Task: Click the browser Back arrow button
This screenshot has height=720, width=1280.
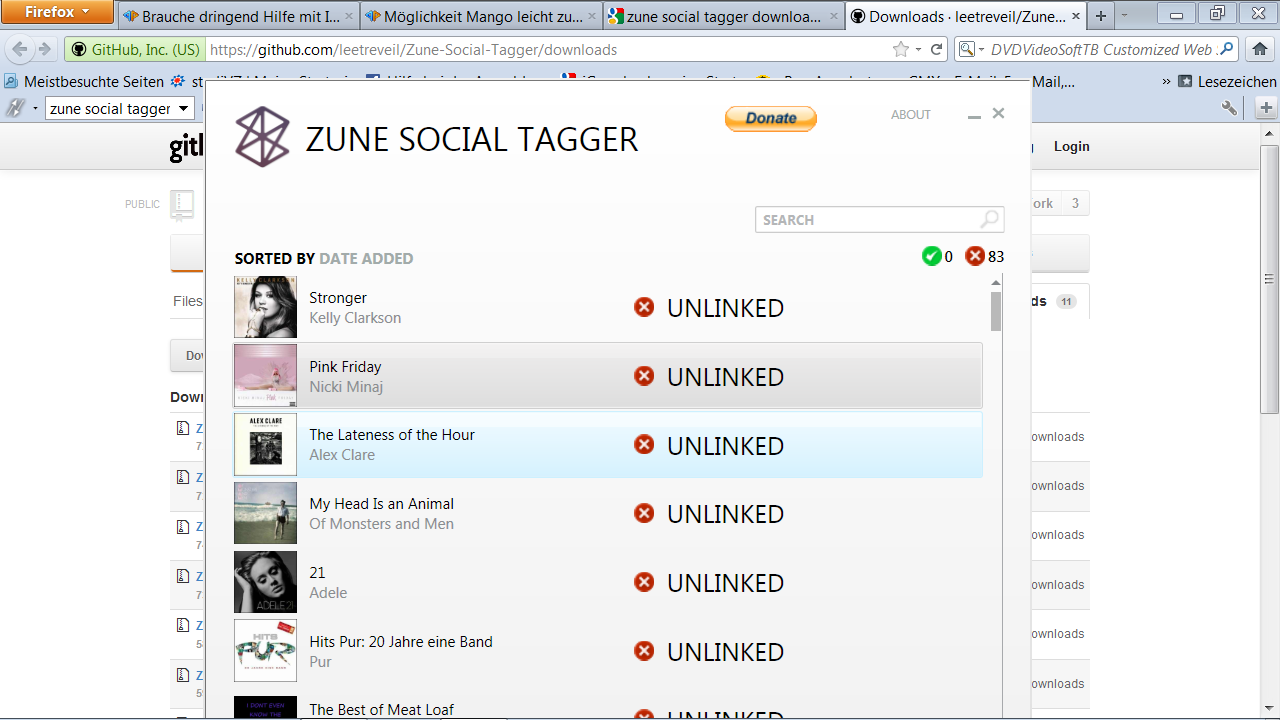Action: coord(20,50)
